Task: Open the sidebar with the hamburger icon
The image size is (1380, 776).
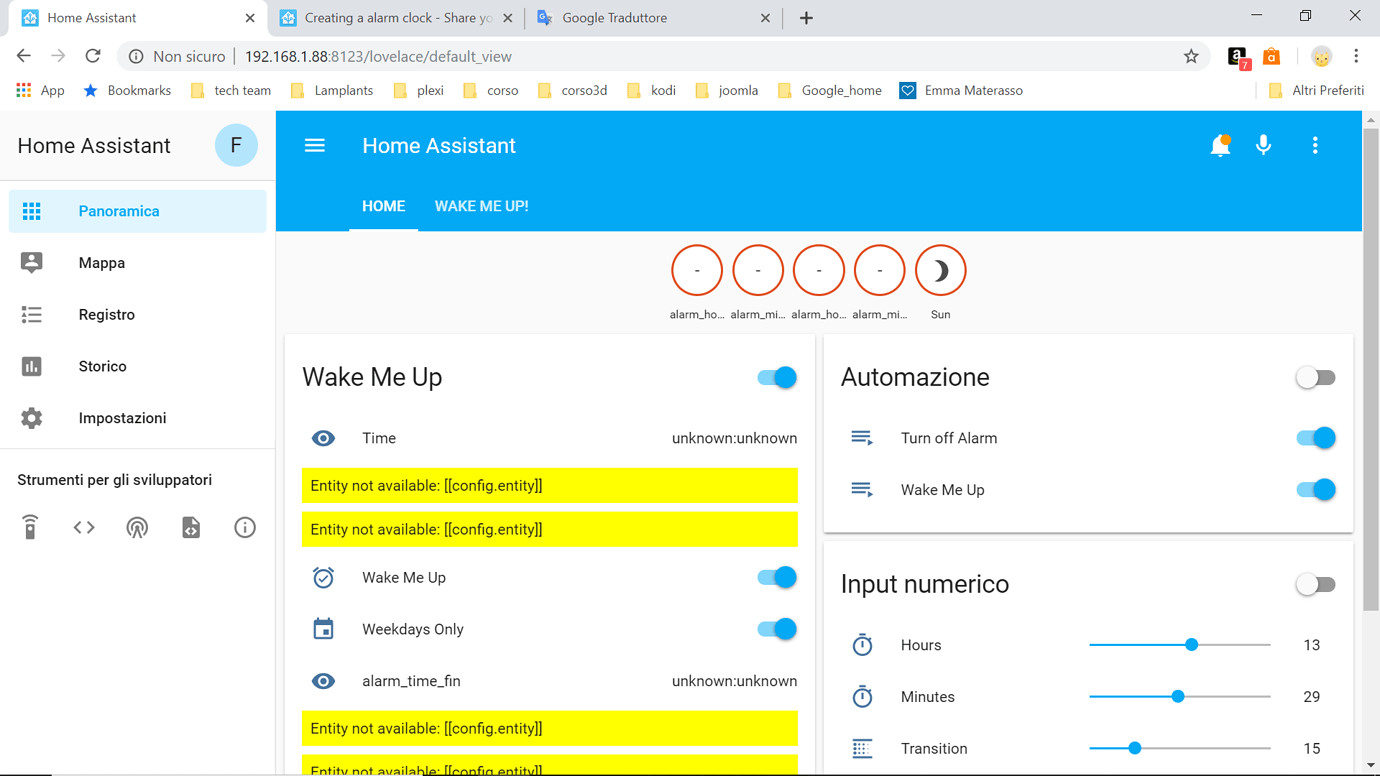Action: [314, 145]
